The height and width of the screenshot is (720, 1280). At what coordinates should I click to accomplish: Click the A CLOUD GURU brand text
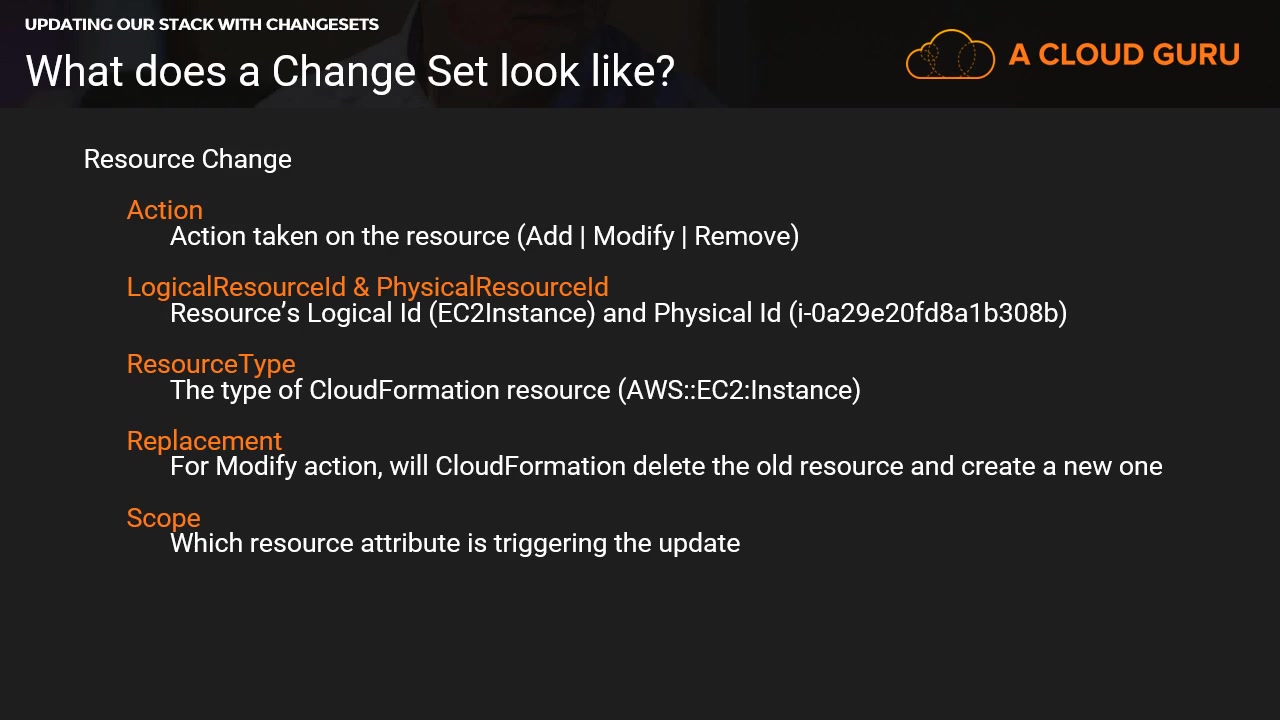[x=1124, y=55]
